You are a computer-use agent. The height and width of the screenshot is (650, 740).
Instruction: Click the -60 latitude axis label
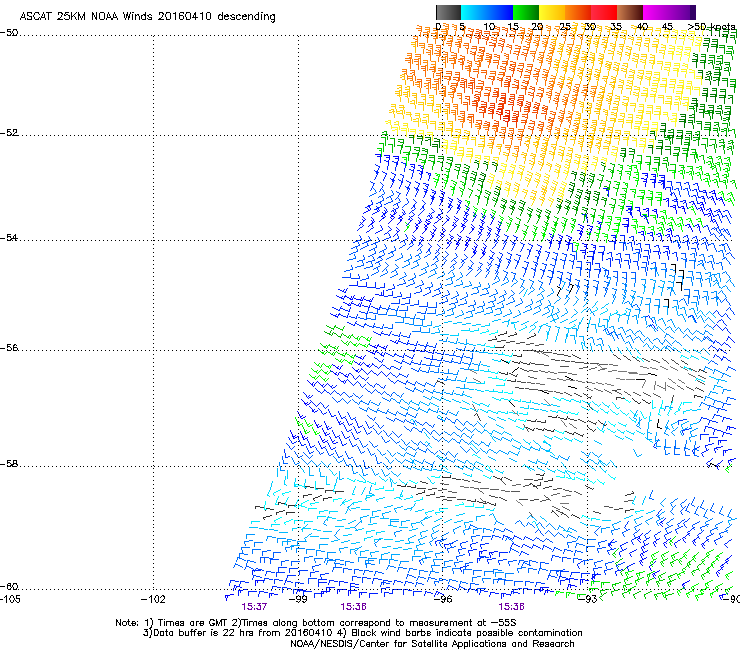(9, 586)
